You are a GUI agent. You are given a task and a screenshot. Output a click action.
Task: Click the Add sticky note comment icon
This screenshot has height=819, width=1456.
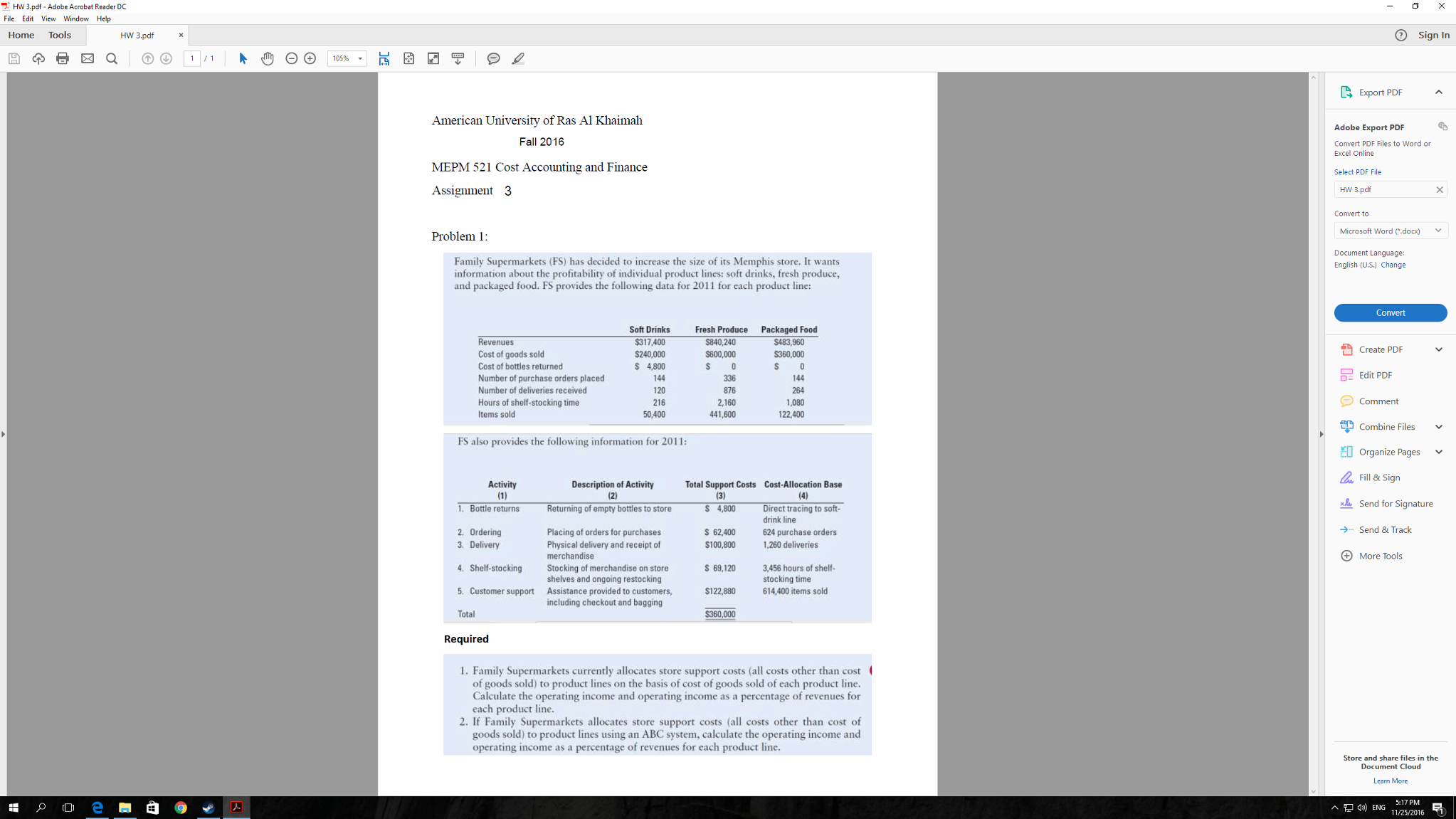[x=493, y=58]
